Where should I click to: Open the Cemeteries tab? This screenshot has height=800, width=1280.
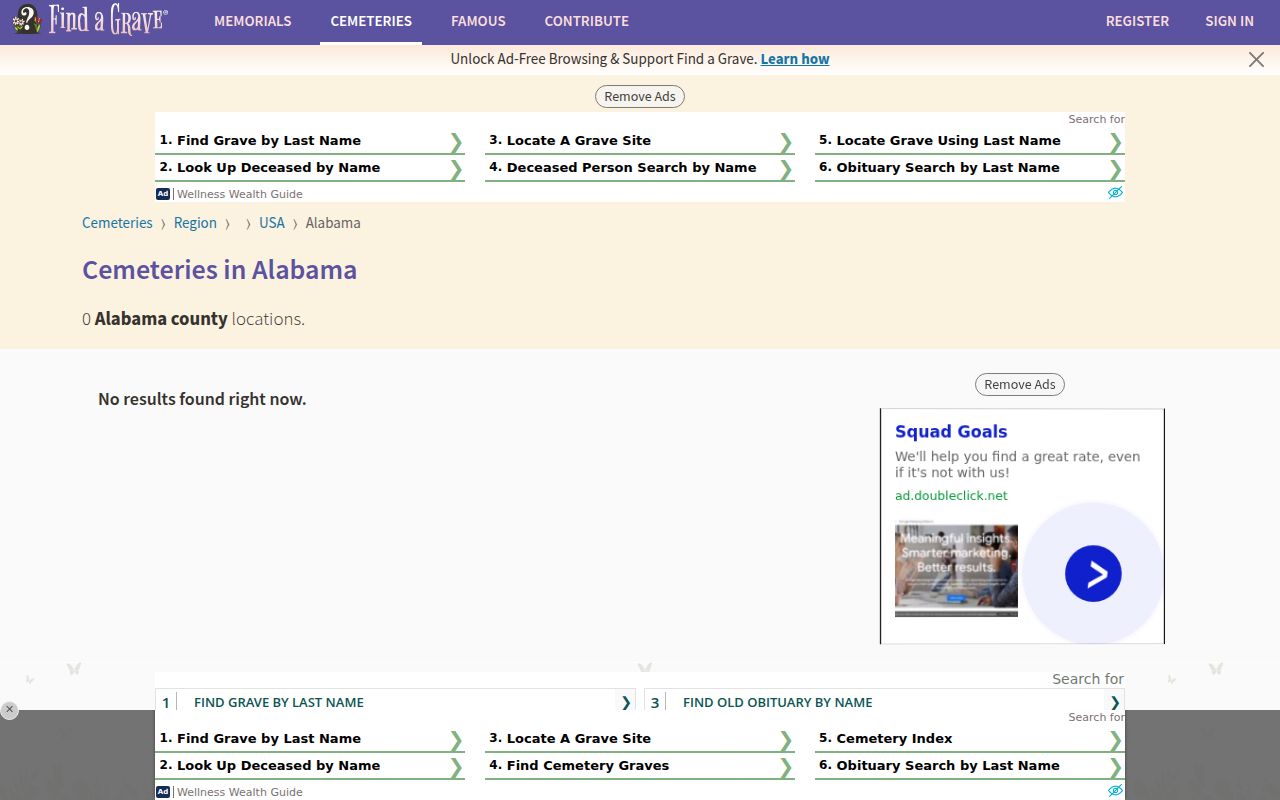click(x=371, y=21)
